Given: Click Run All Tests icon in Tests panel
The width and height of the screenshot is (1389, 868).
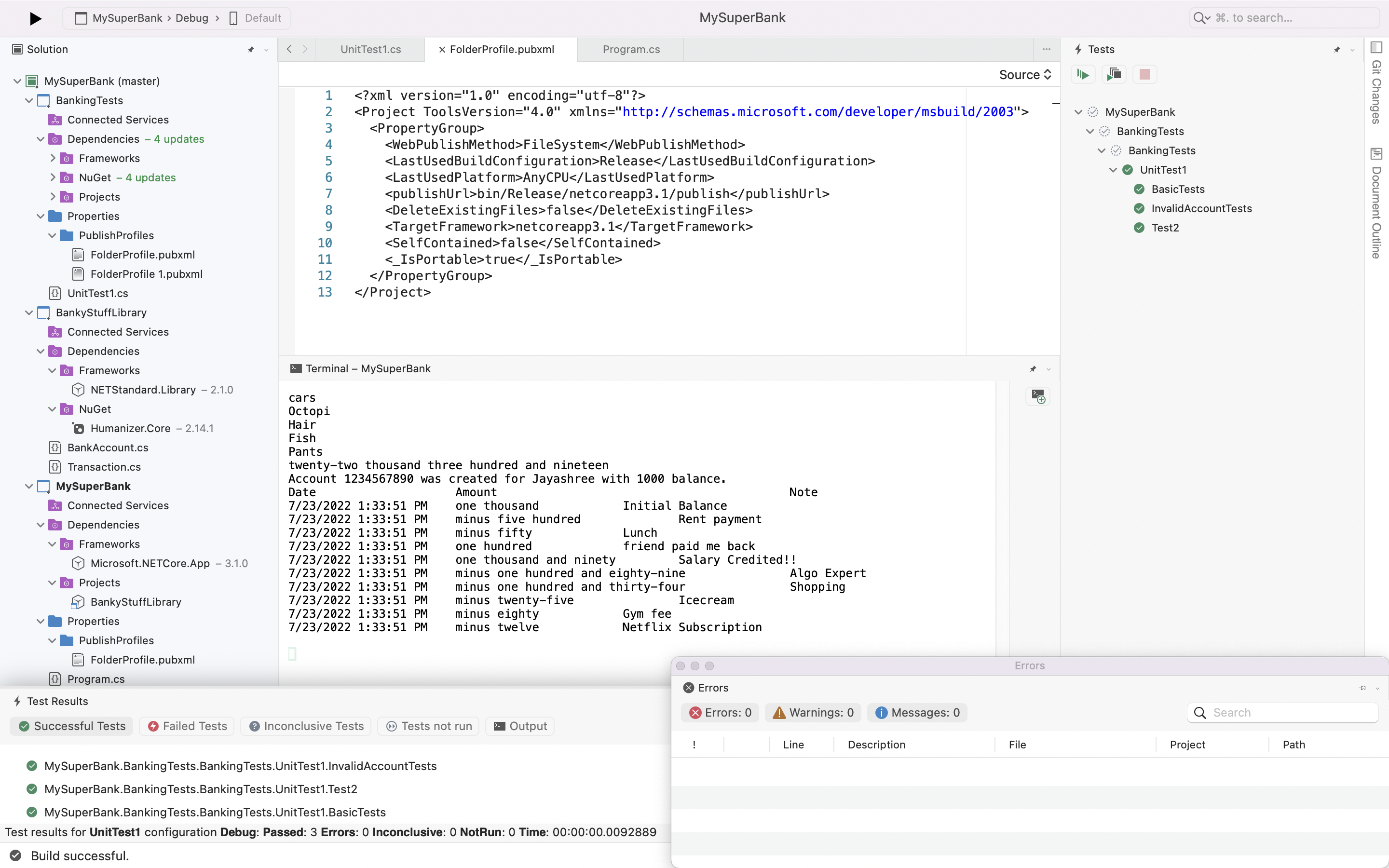Looking at the screenshot, I should coord(1083,75).
